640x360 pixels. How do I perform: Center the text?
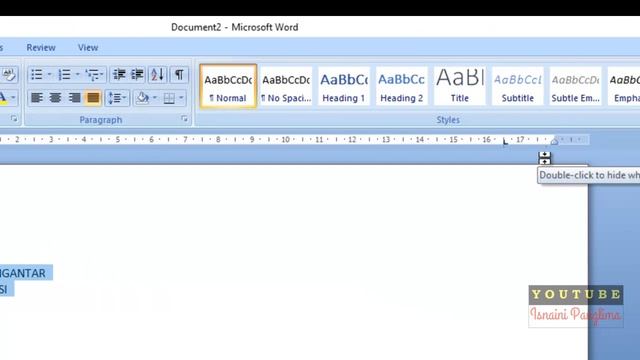(x=55, y=98)
